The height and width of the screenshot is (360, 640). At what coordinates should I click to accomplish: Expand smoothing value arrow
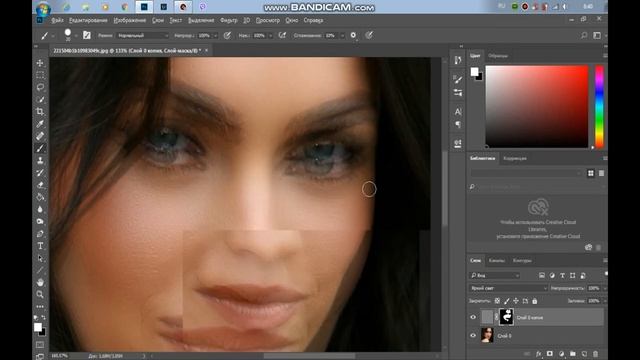click(342, 36)
